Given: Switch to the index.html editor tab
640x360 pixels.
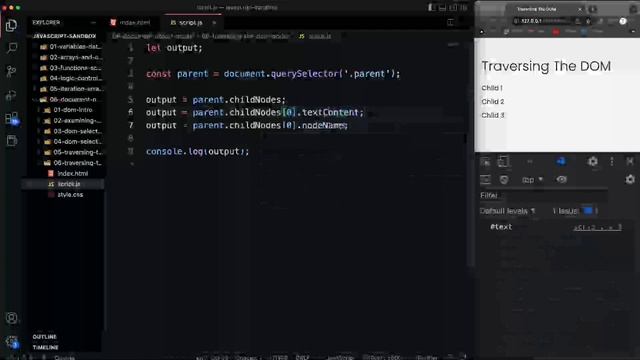Looking at the screenshot, I should point(130,22).
